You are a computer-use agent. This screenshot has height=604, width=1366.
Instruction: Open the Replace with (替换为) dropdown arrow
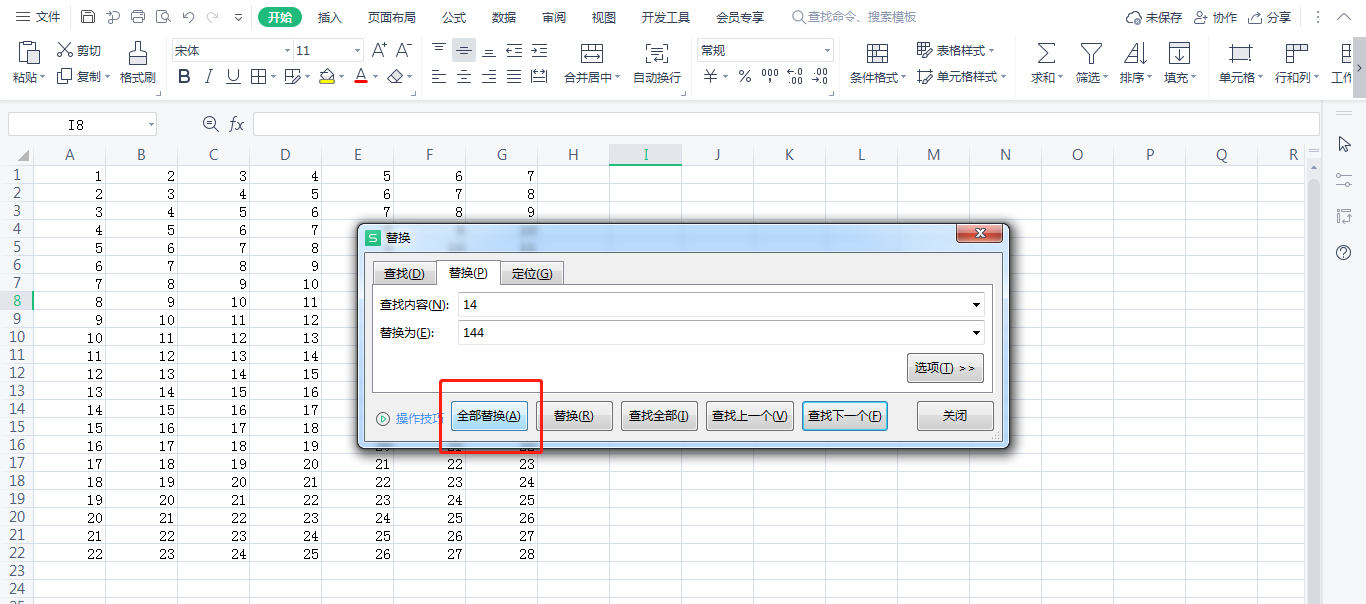(x=975, y=333)
